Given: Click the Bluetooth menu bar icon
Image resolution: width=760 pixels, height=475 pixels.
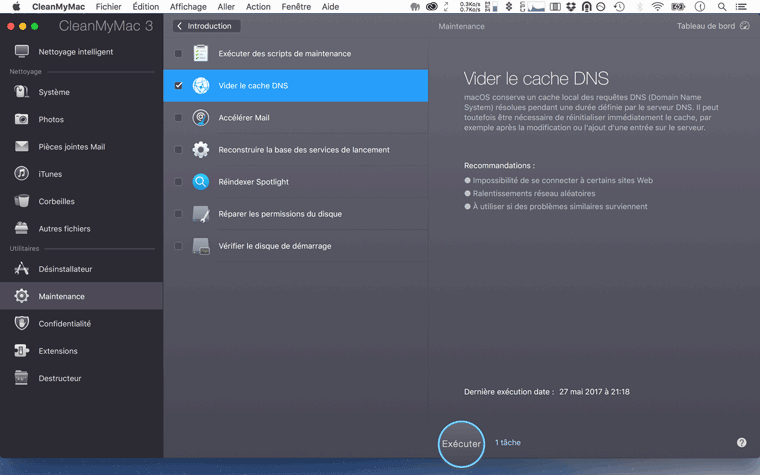Looking at the screenshot, I should click(639, 7).
